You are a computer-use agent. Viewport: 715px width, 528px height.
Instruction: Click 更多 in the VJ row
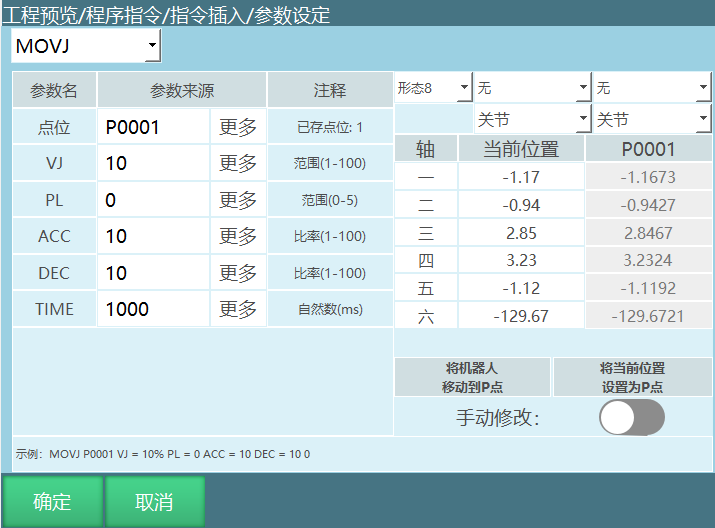[x=238, y=163]
